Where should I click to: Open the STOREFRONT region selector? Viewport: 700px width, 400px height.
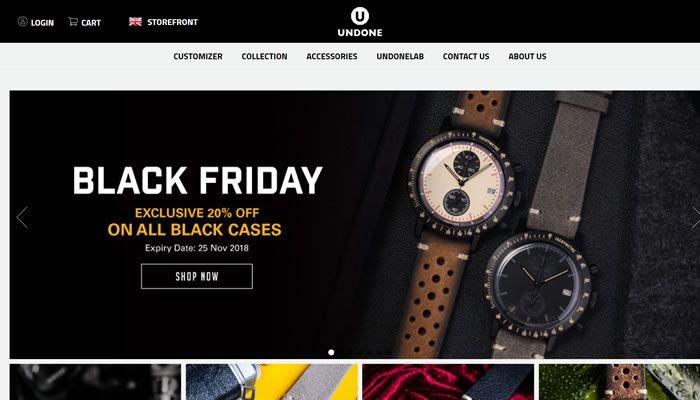coord(172,22)
